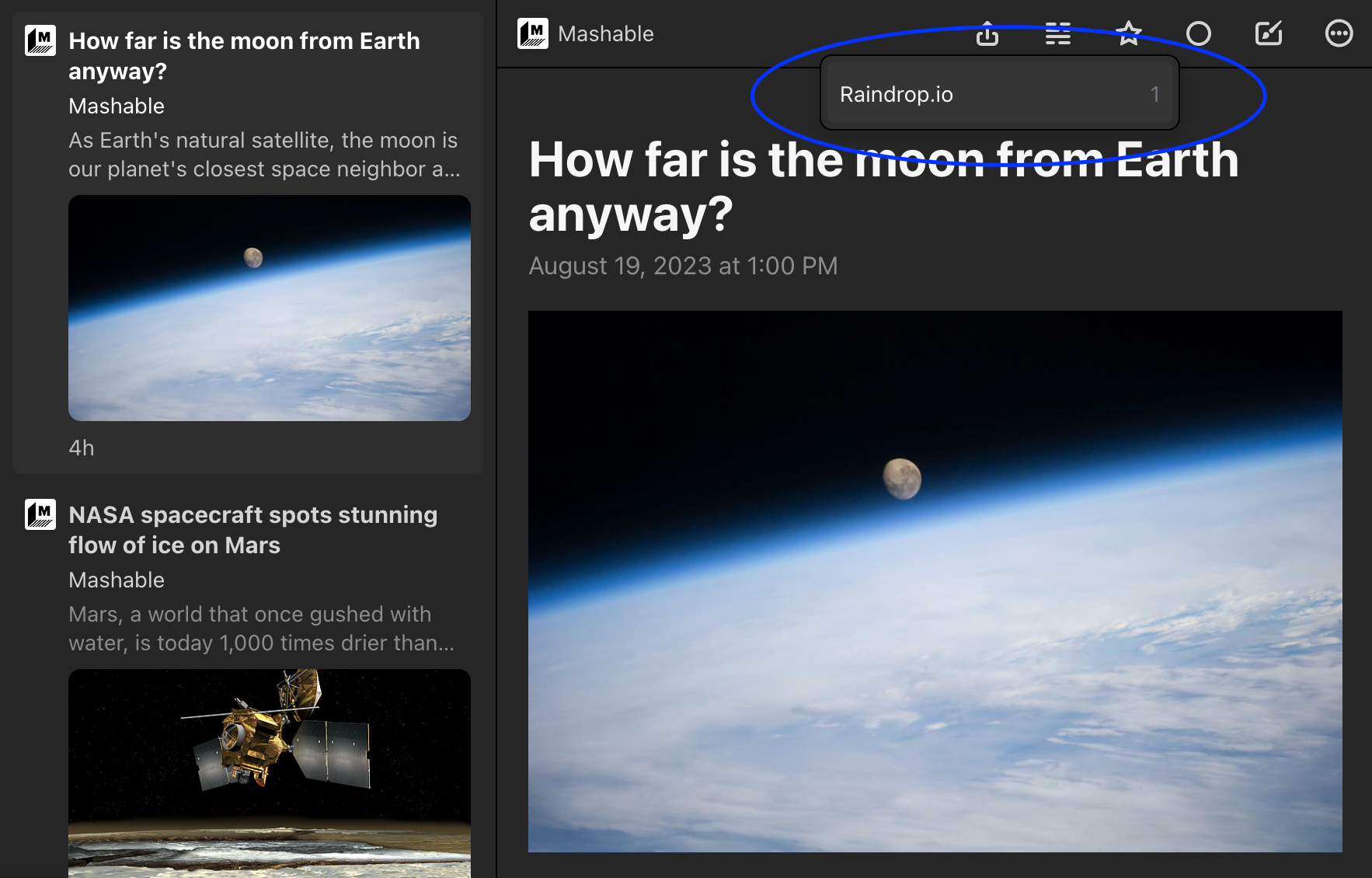Click the share icon in the article toolbar
1372x878 pixels.
click(987, 34)
